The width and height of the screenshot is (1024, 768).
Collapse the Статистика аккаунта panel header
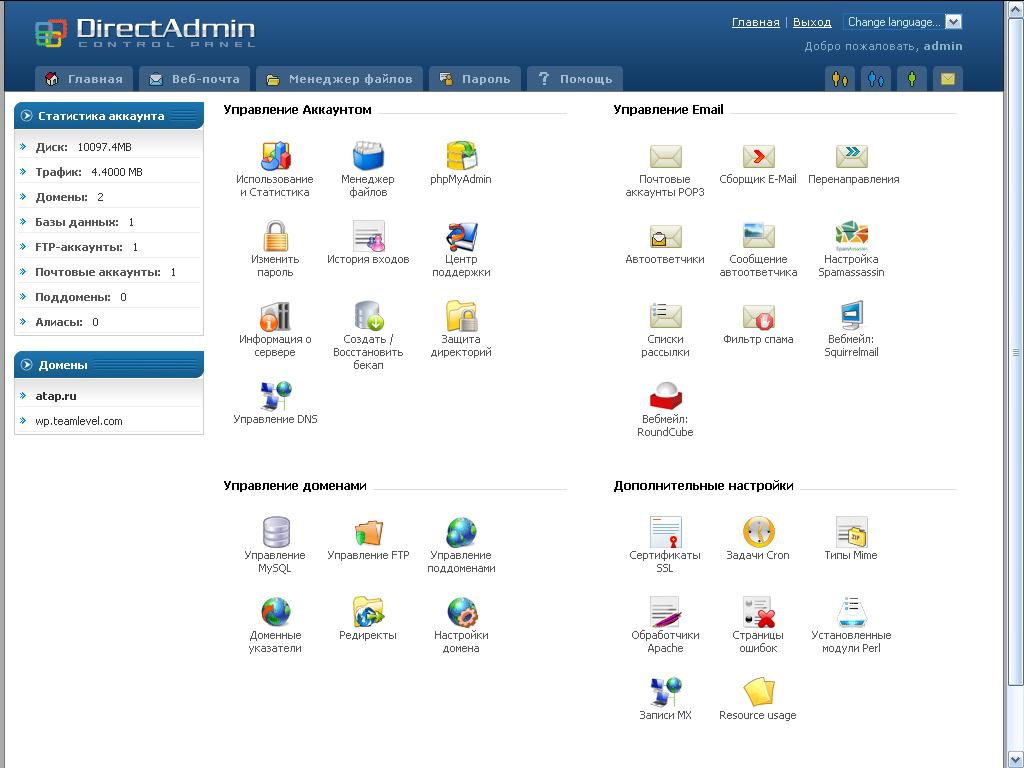108,116
